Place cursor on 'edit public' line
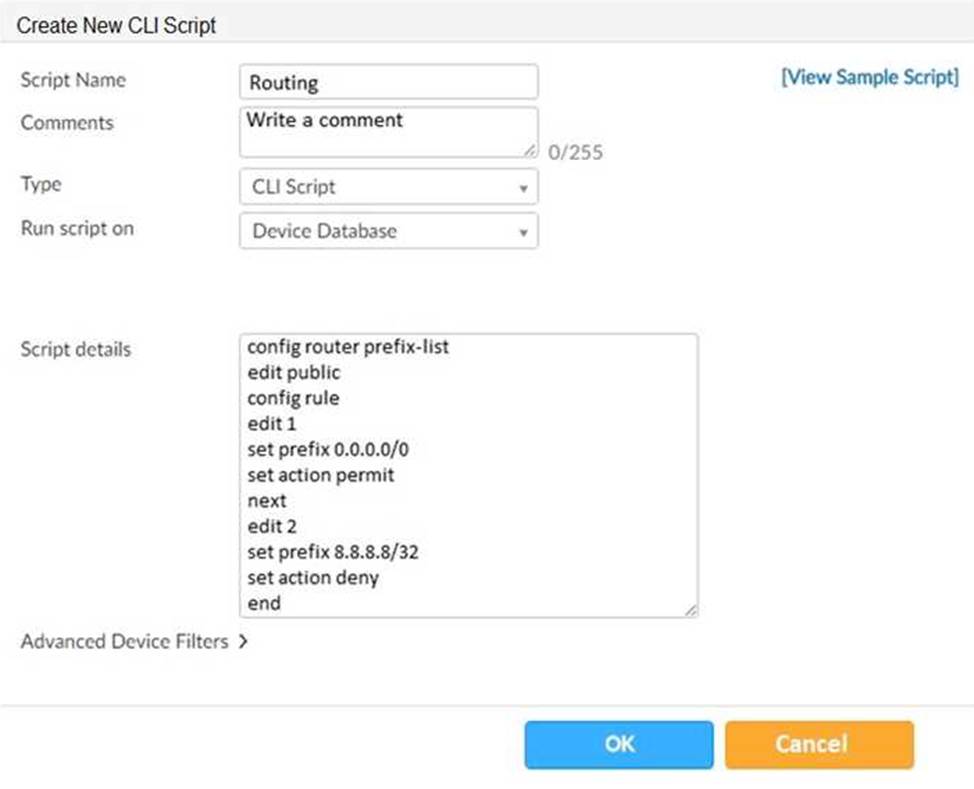Viewport: 974px width, 789px height. 294,372
